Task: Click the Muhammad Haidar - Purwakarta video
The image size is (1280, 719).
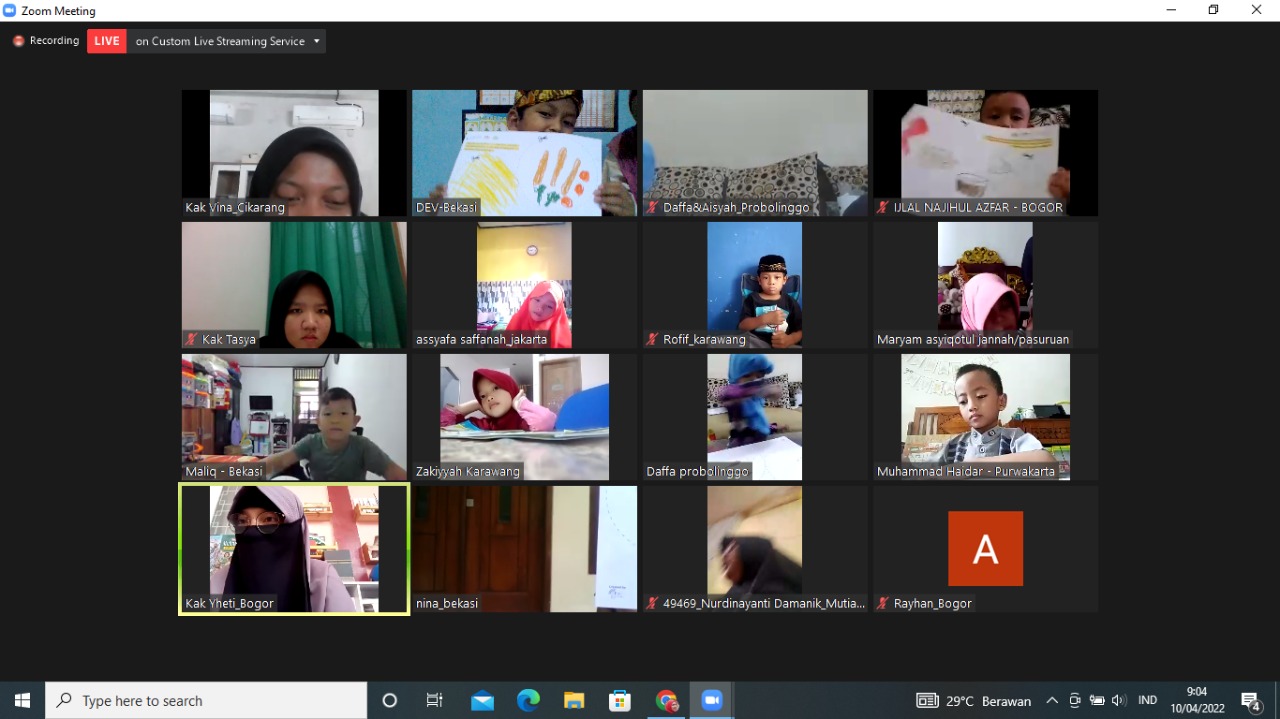Action: point(985,416)
